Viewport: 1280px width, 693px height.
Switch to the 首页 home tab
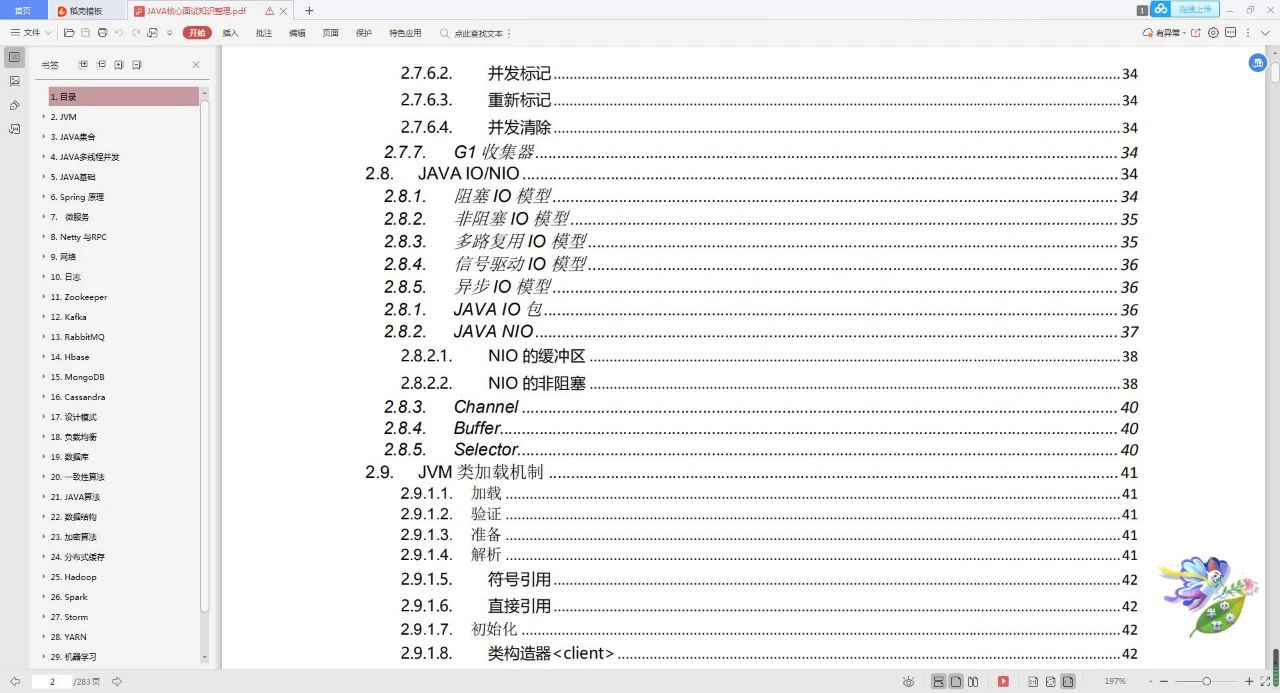tap(22, 10)
